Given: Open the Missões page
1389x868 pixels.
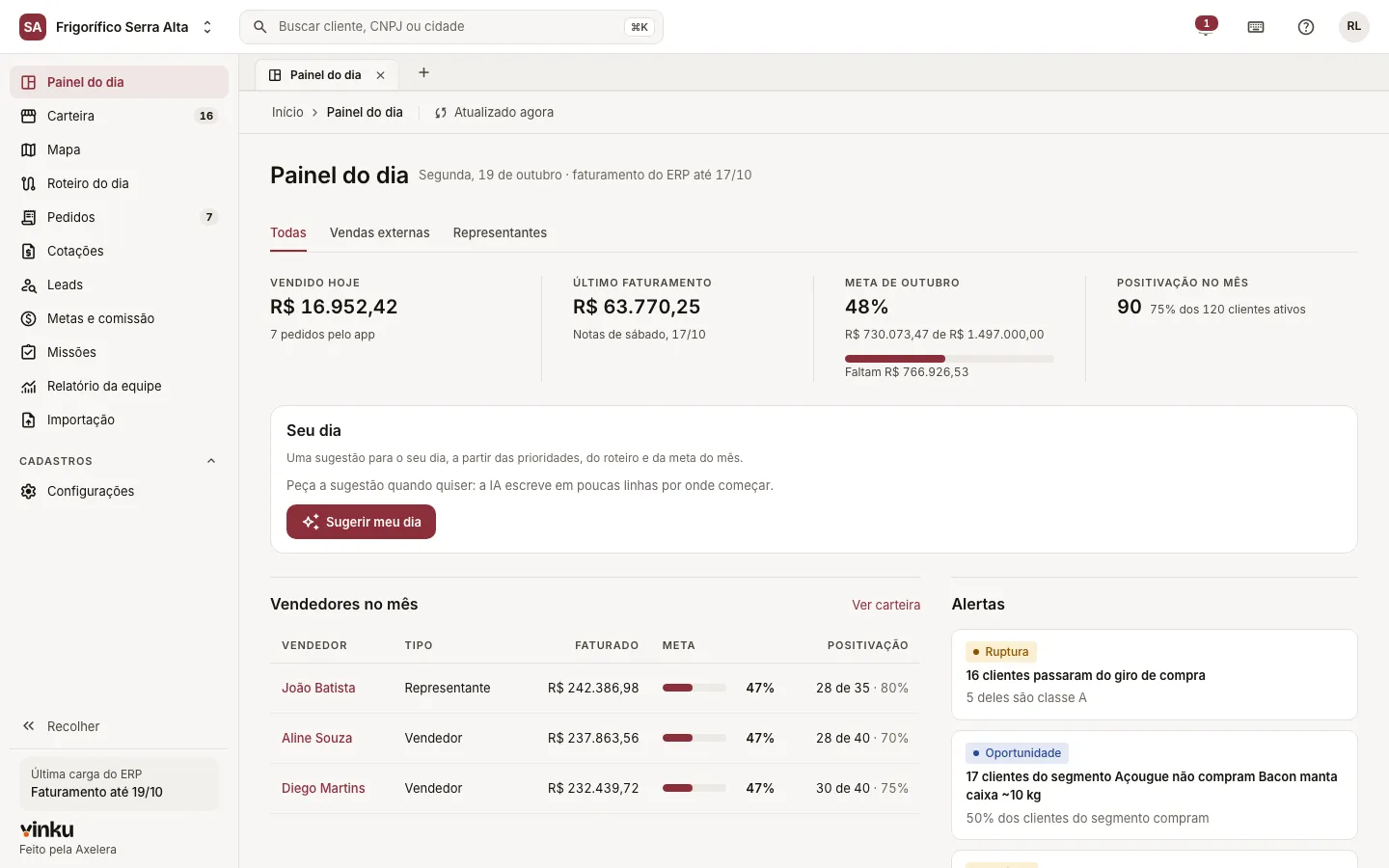Looking at the screenshot, I should 119,352.
